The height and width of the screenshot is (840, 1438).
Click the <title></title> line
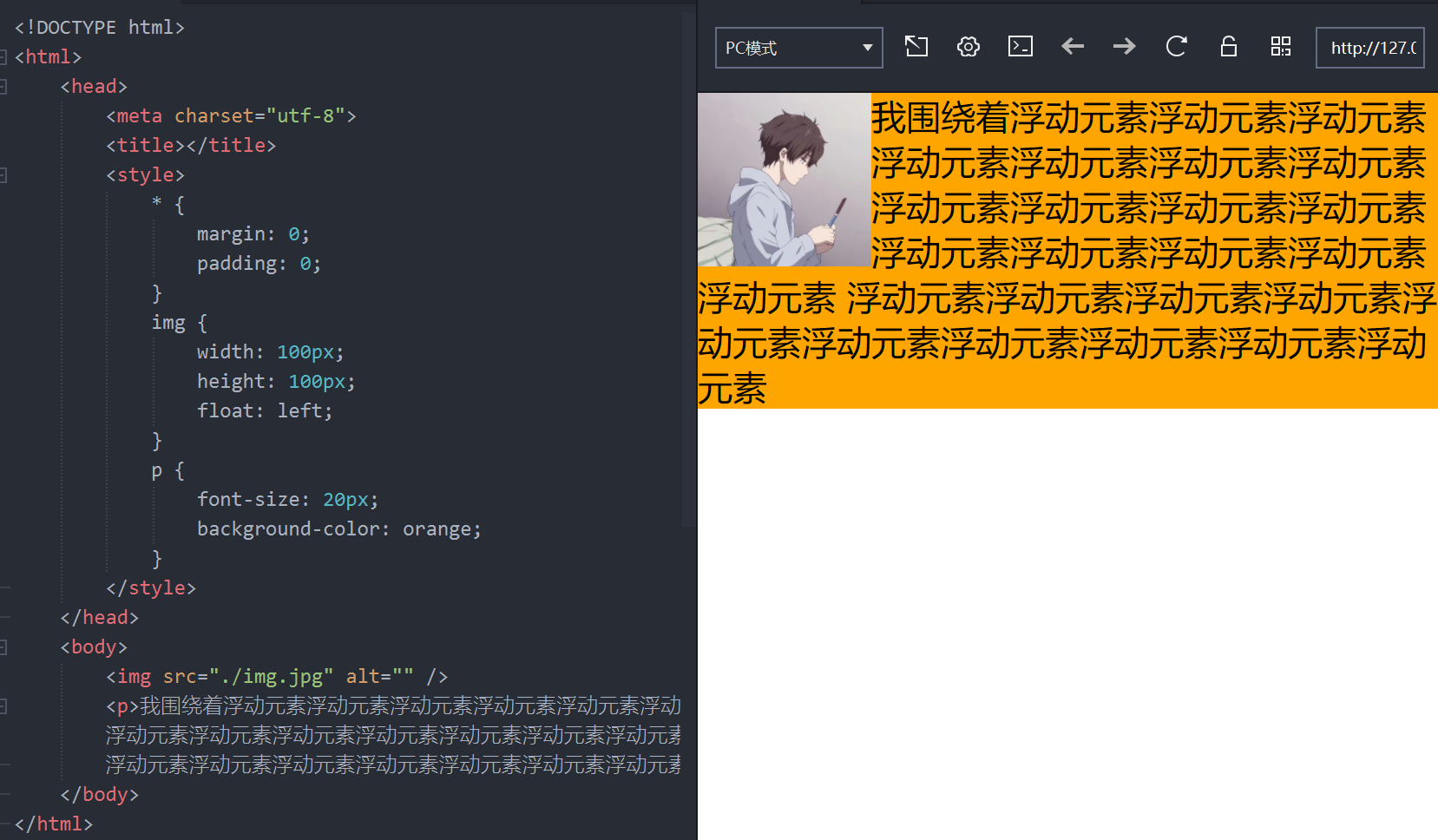tap(191, 145)
